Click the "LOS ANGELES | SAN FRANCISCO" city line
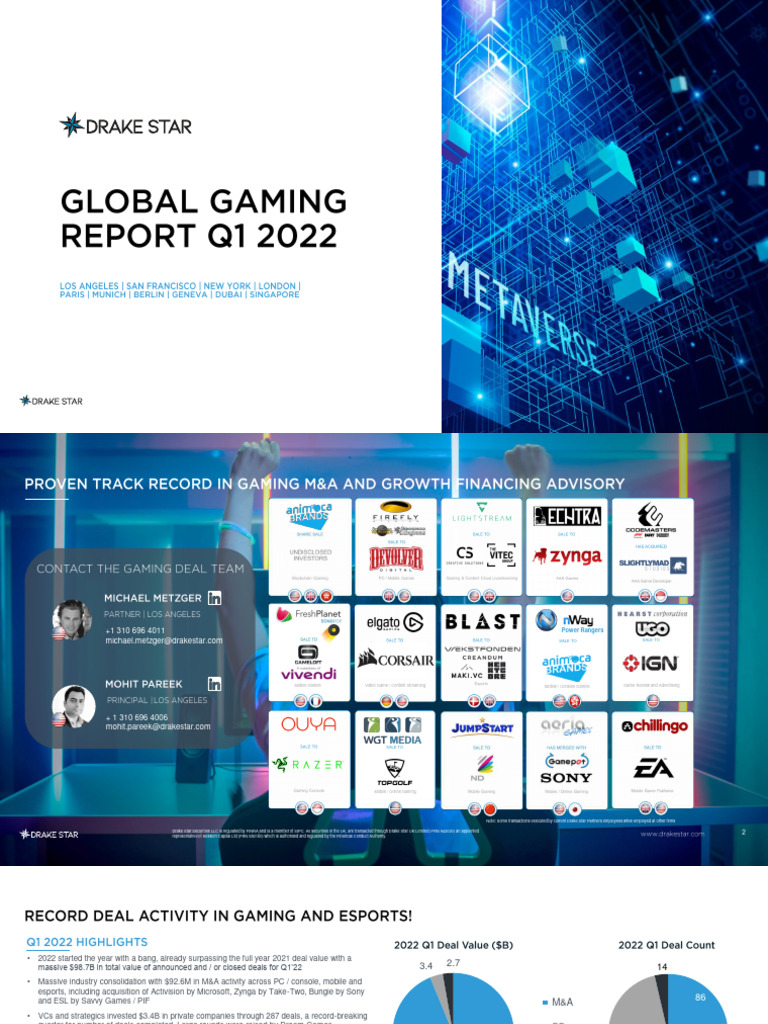Screen dimensions: 768x1024 coord(180,286)
